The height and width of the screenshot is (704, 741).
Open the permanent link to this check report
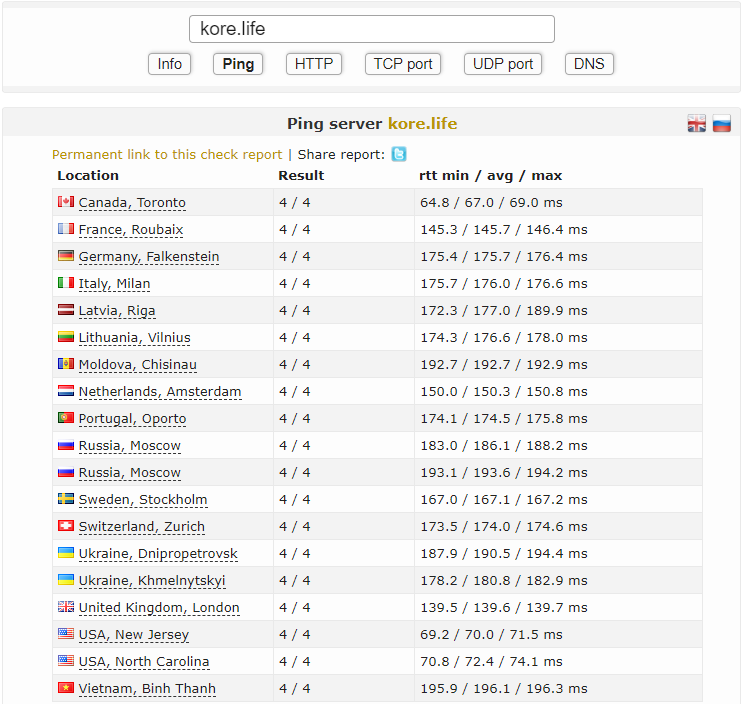point(167,155)
